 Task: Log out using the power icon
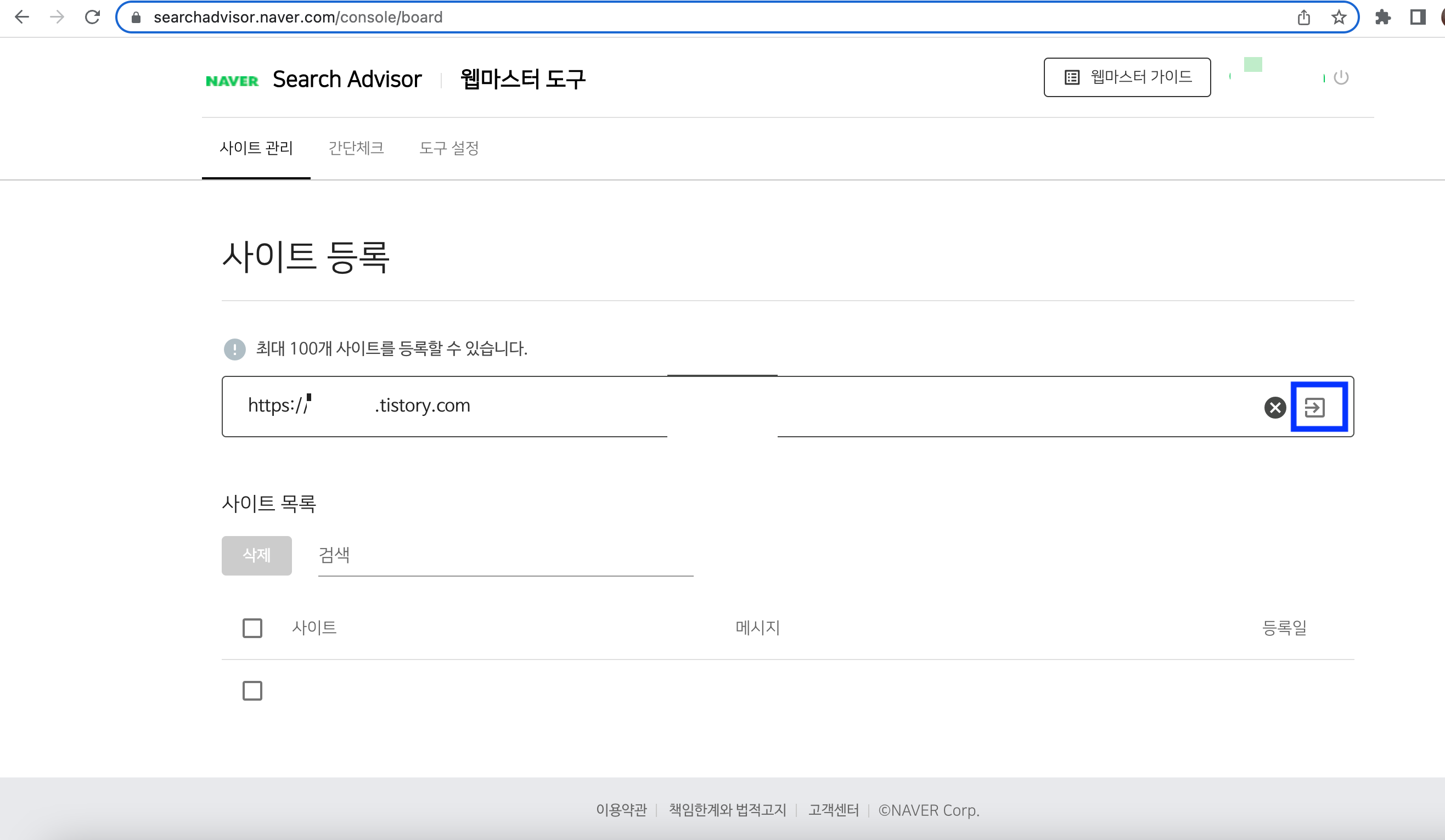[1341, 77]
